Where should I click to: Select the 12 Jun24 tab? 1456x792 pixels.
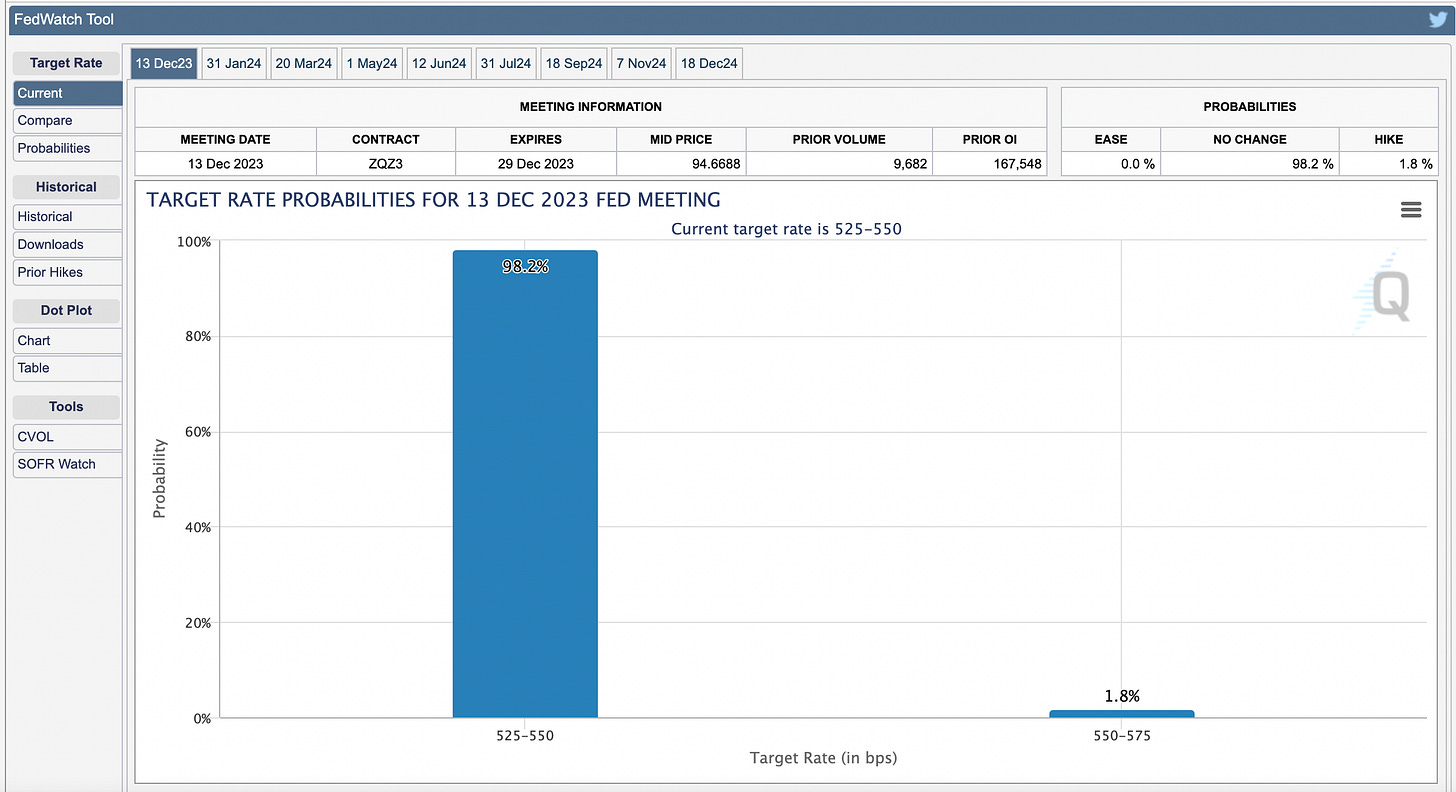pos(439,63)
